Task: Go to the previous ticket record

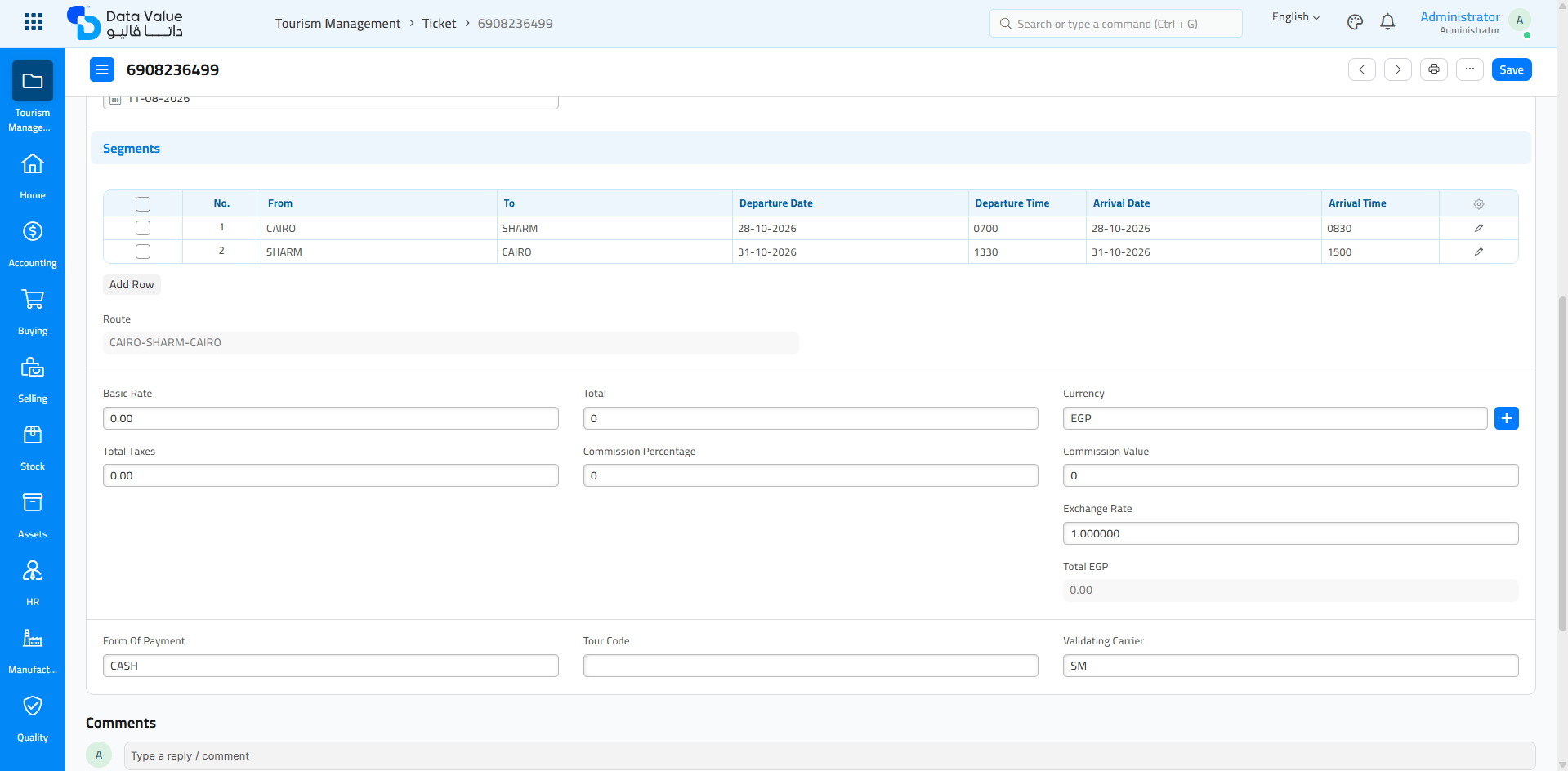Action: pos(1362,69)
